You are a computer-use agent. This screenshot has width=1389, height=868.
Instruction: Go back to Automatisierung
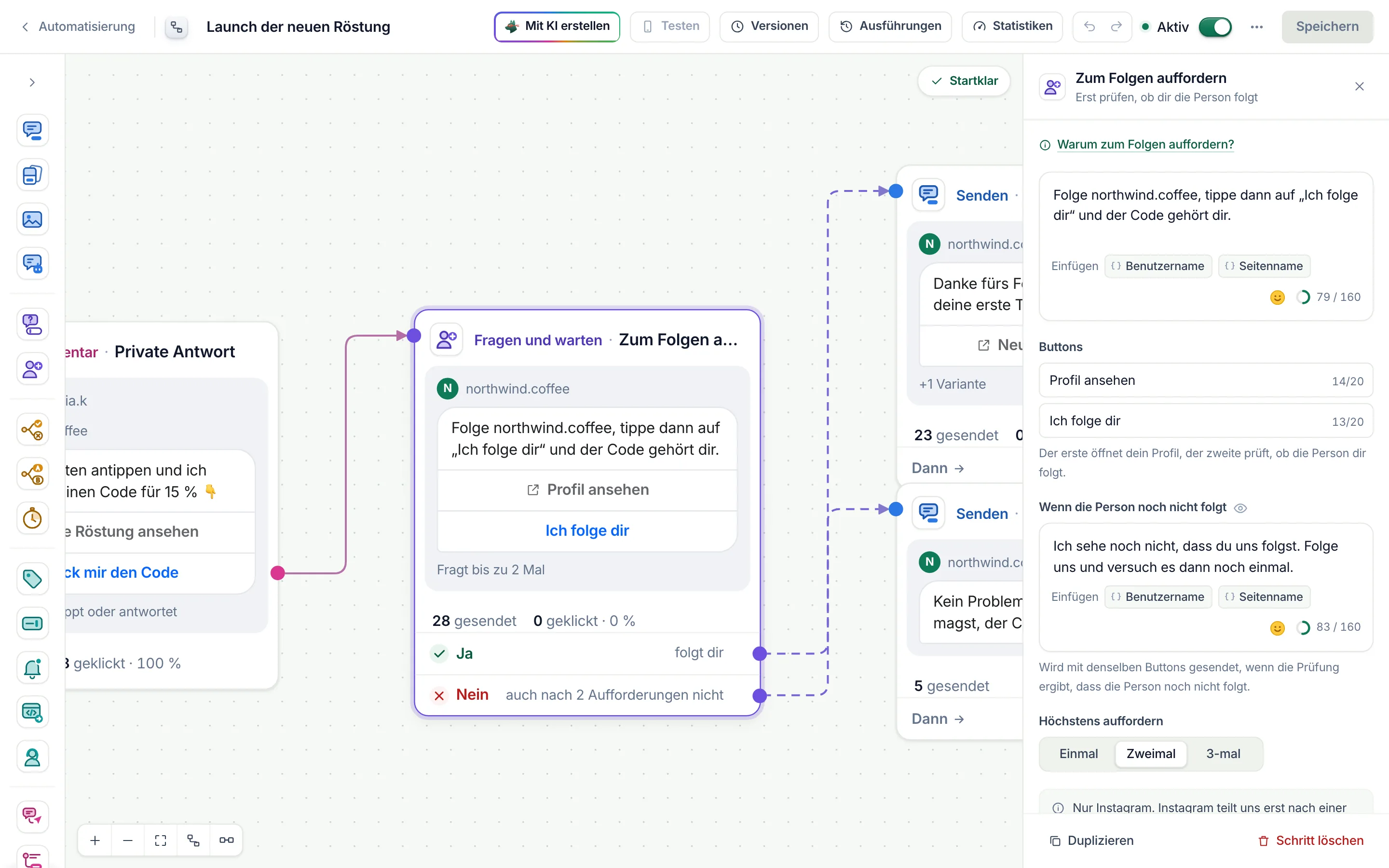coord(78,27)
